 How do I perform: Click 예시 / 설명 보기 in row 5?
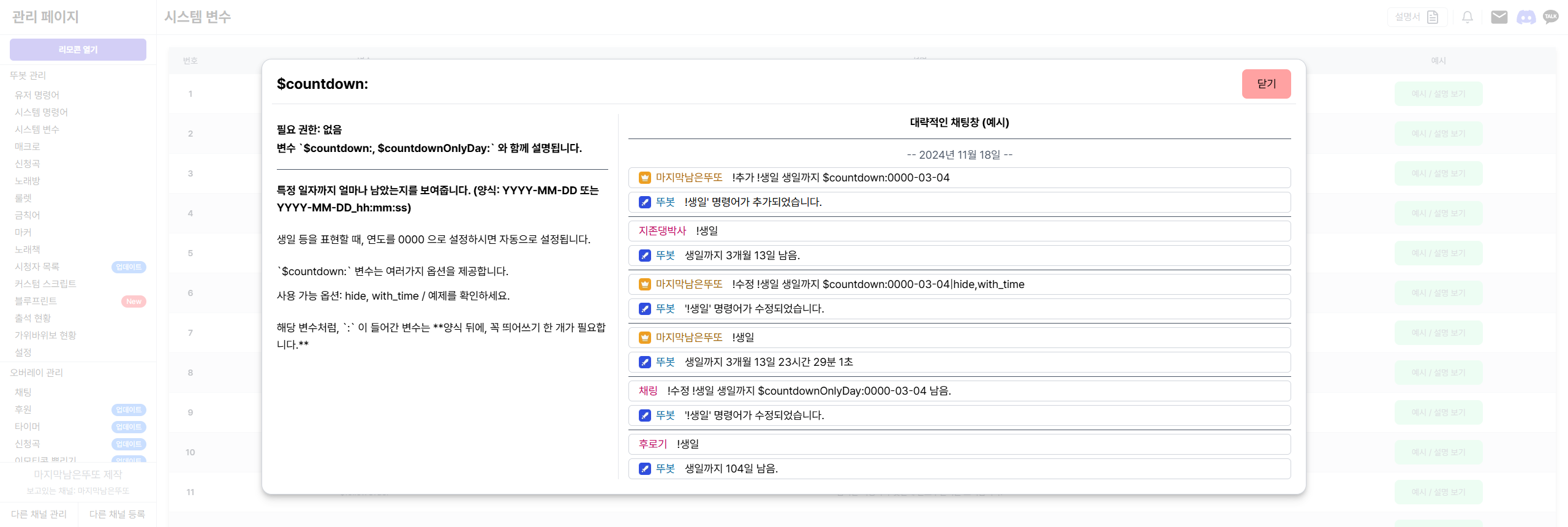coord(1438,253)
